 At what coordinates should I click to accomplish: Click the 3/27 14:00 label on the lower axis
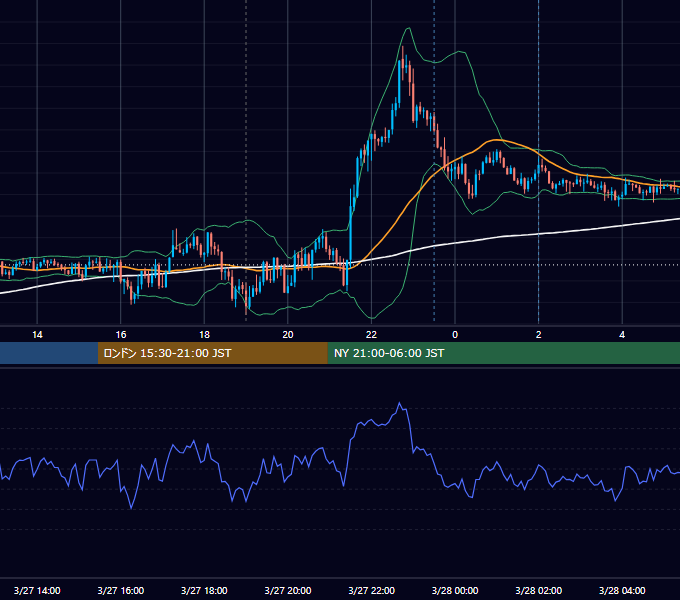37,590
